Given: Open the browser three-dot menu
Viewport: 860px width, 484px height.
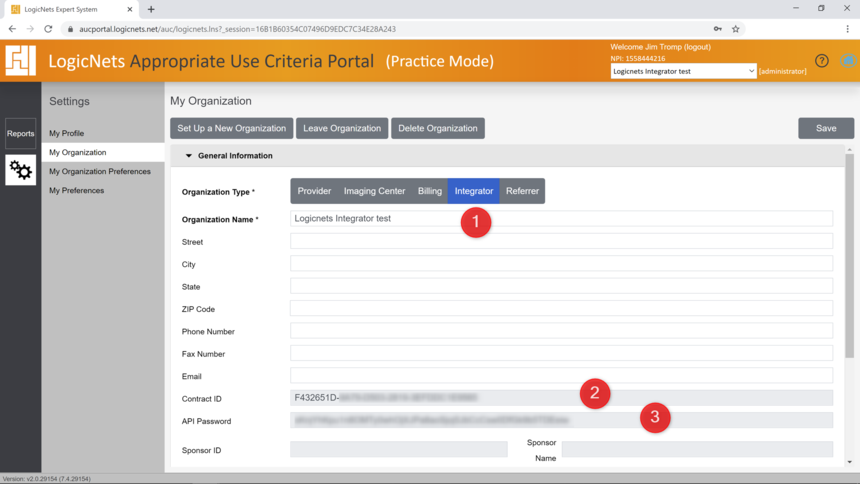Looking at the screenshot, I should pos(847,29).
